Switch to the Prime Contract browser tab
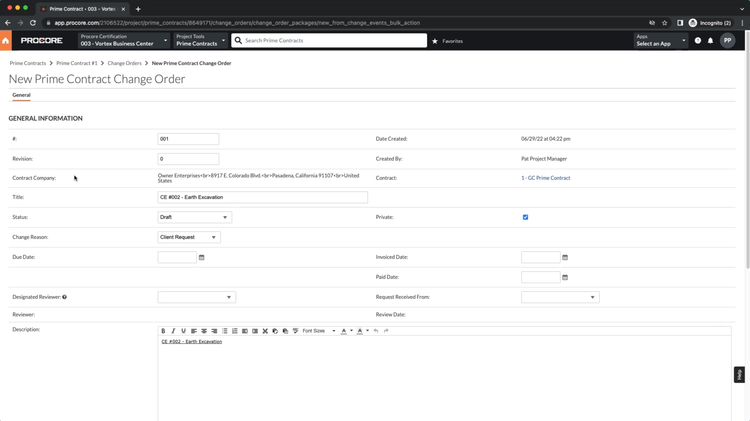Screen dimensions: 750x421 (82, 9)
